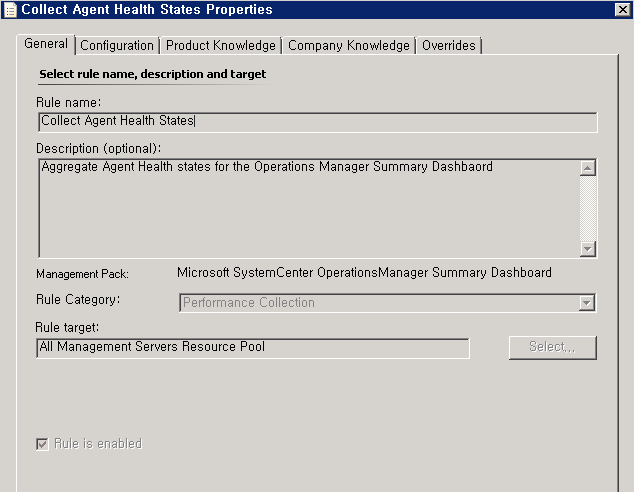Click the description scrollbar up arrow

588,168
